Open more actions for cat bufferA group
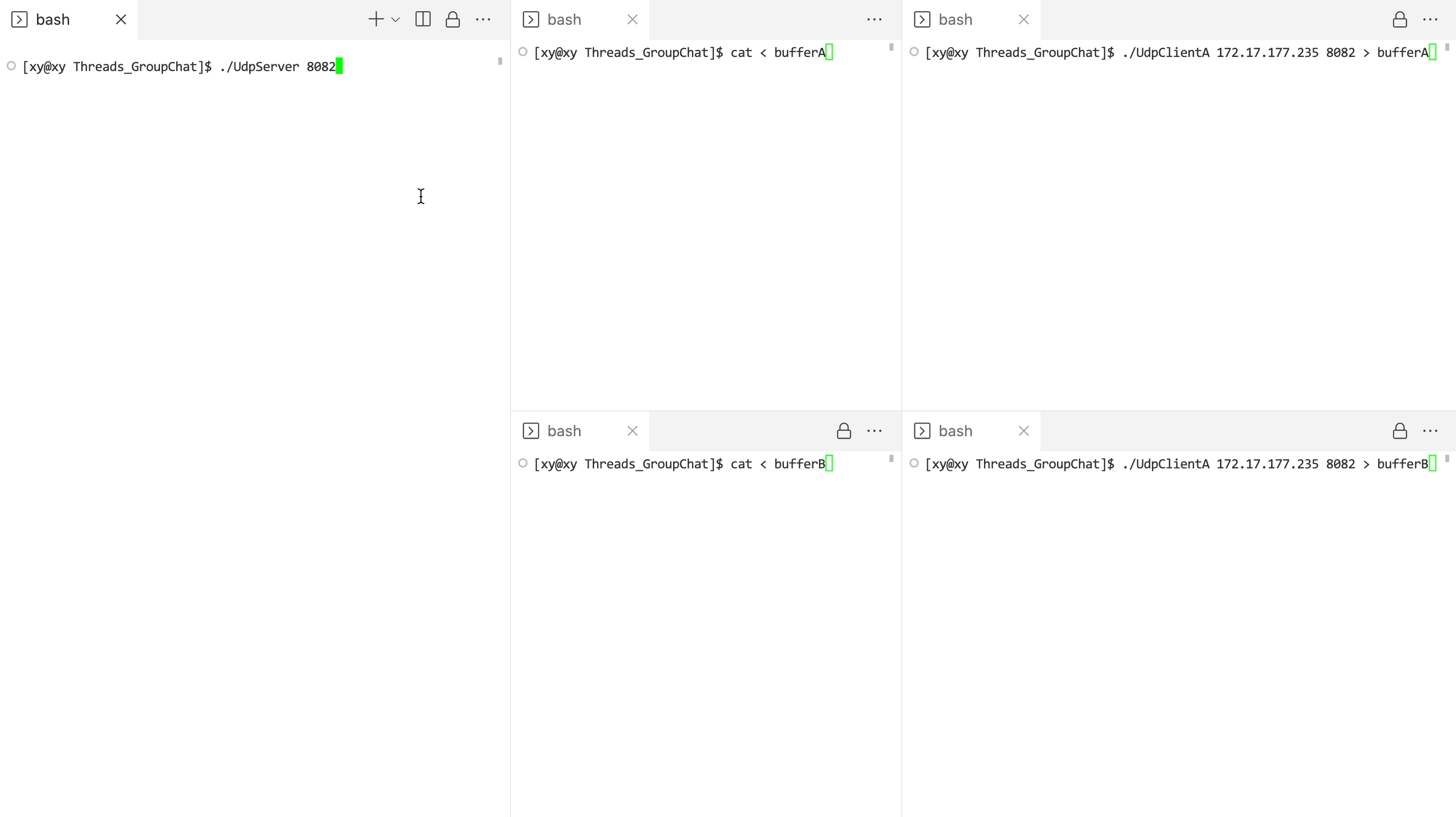Screen dimensions: 1456x817 (874, 20)
